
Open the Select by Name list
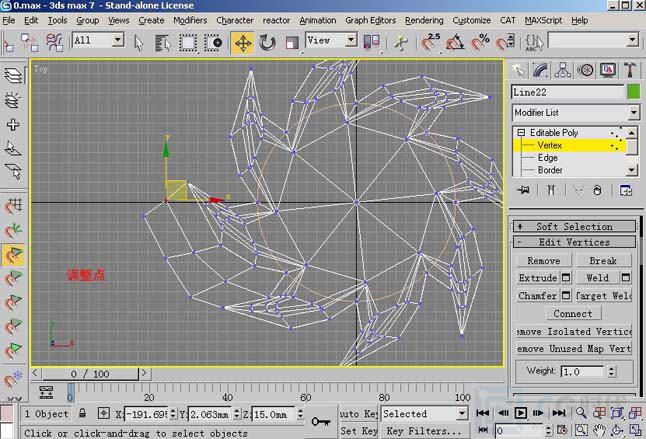pos(163,43)
